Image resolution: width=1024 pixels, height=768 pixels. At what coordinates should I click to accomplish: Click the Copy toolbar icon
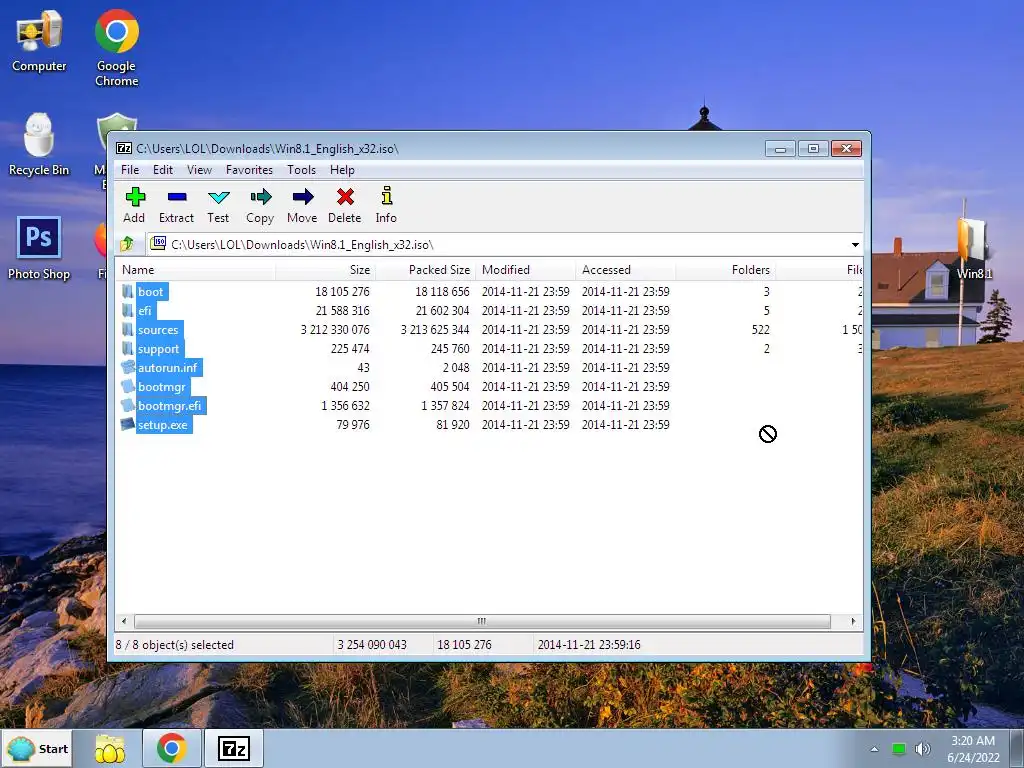260,205
